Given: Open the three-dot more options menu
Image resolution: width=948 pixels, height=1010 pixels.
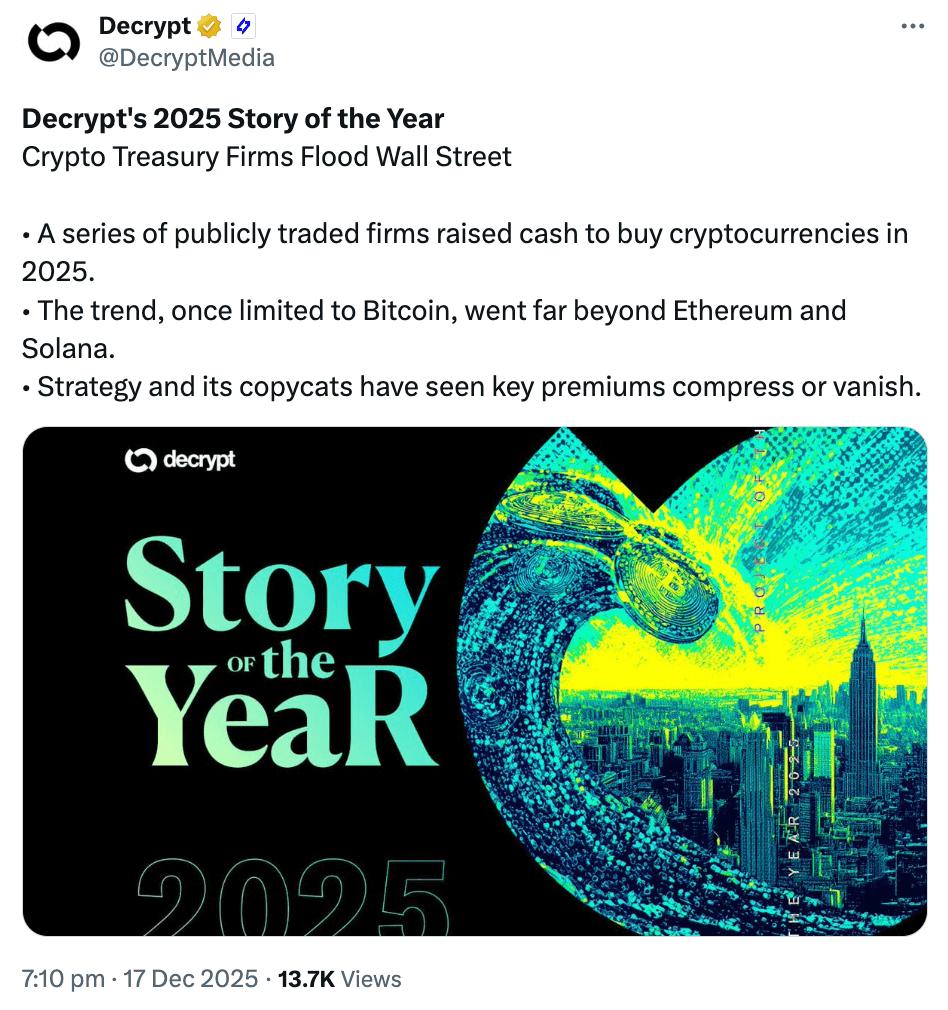Looking at the screenshot, I should [x=912, y=27].
